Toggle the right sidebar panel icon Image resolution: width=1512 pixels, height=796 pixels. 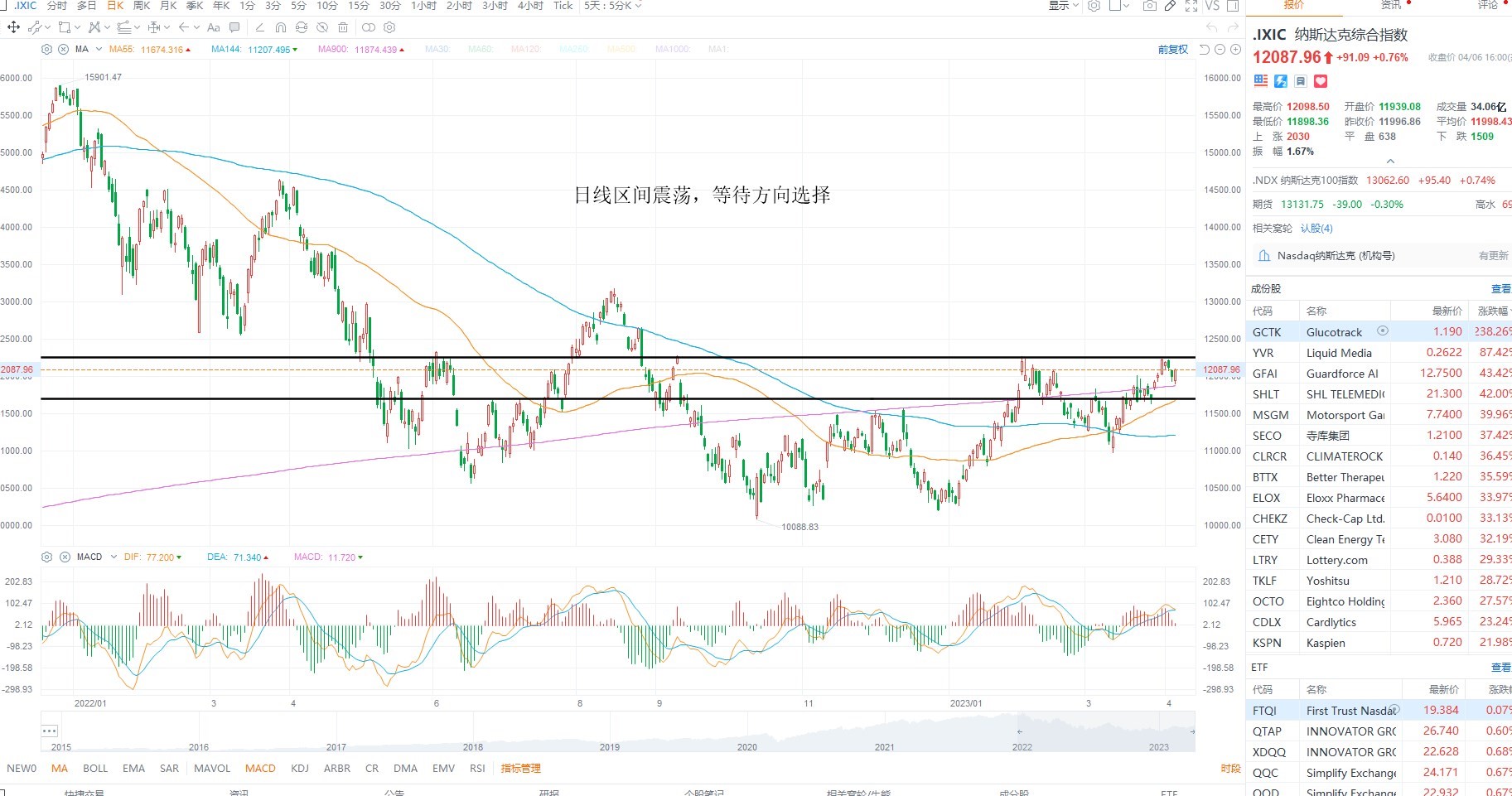click(1233, 6)
